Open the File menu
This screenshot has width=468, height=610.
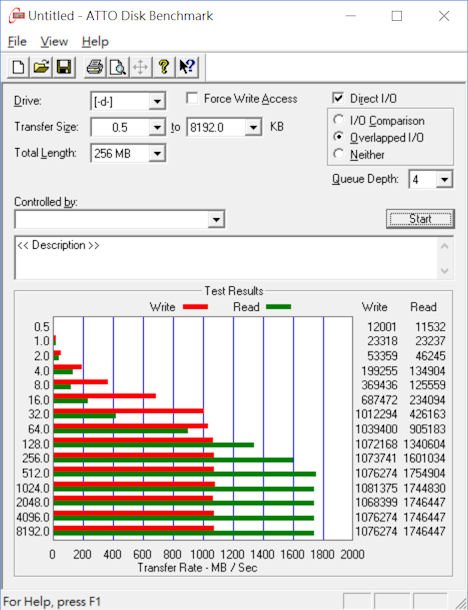pos(18,42)
